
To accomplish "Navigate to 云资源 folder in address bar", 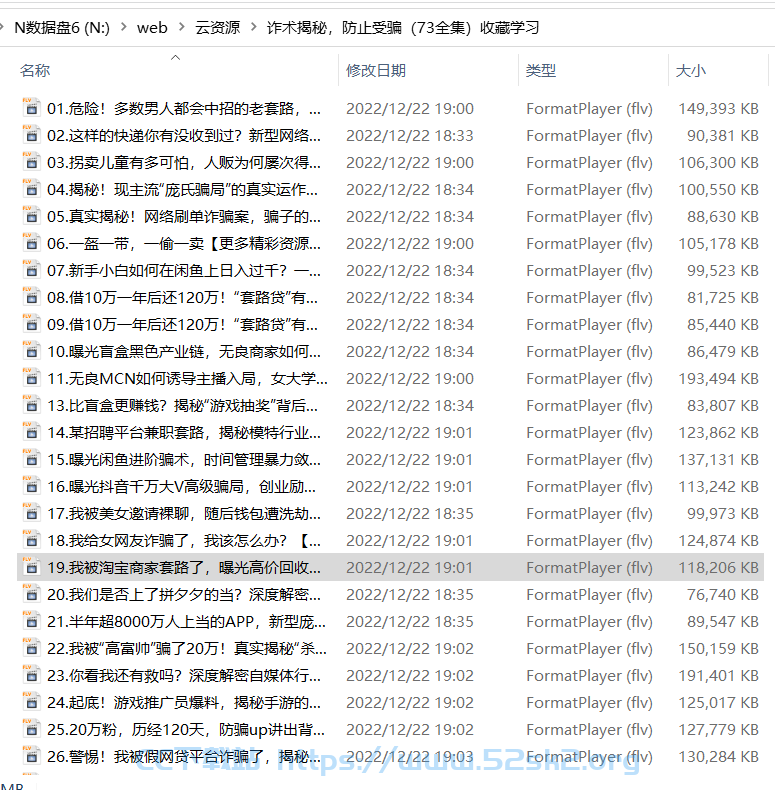I will click(217, 27).
